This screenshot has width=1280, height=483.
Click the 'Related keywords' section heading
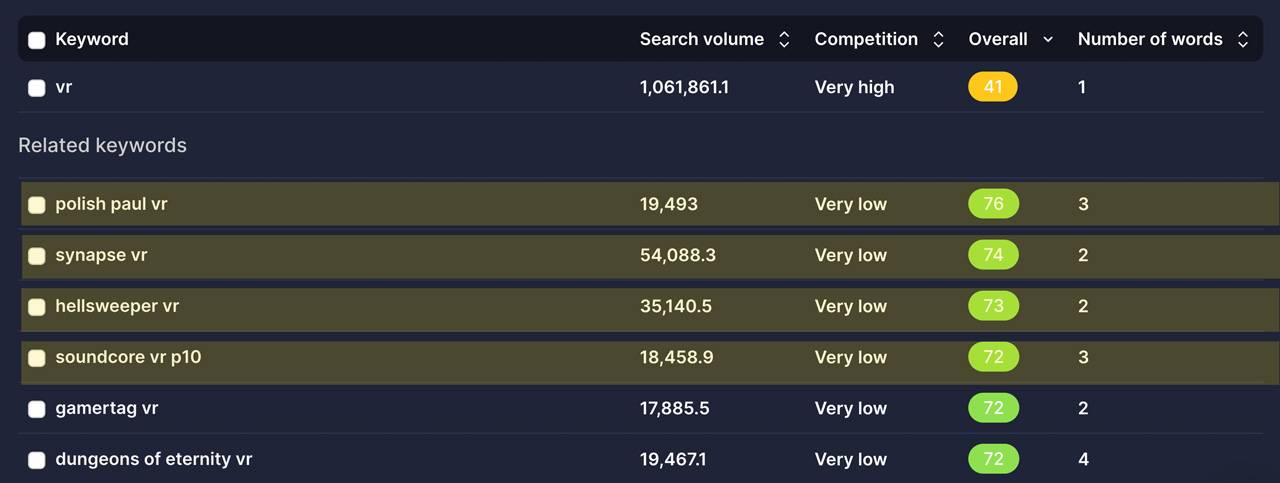pyautogui.click(x=102, y=145)
